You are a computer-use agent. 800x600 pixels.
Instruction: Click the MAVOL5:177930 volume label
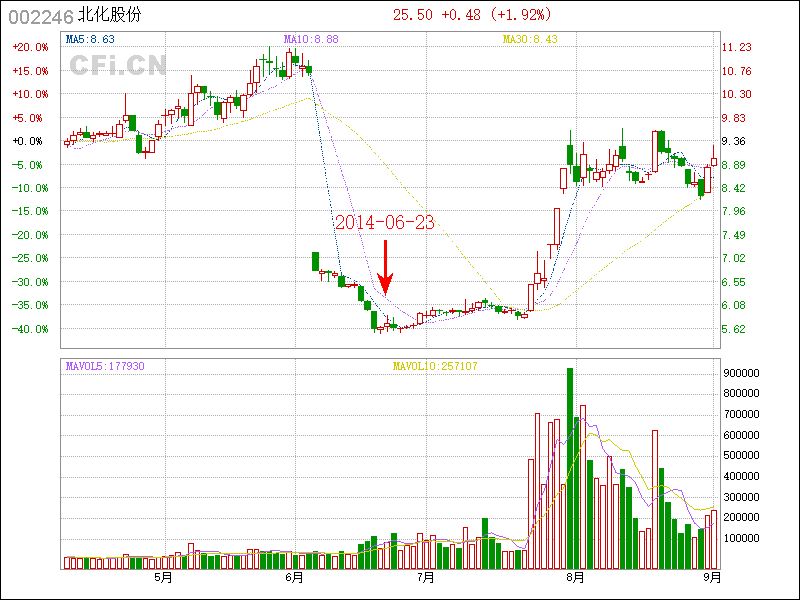click(x=105, y=366)
